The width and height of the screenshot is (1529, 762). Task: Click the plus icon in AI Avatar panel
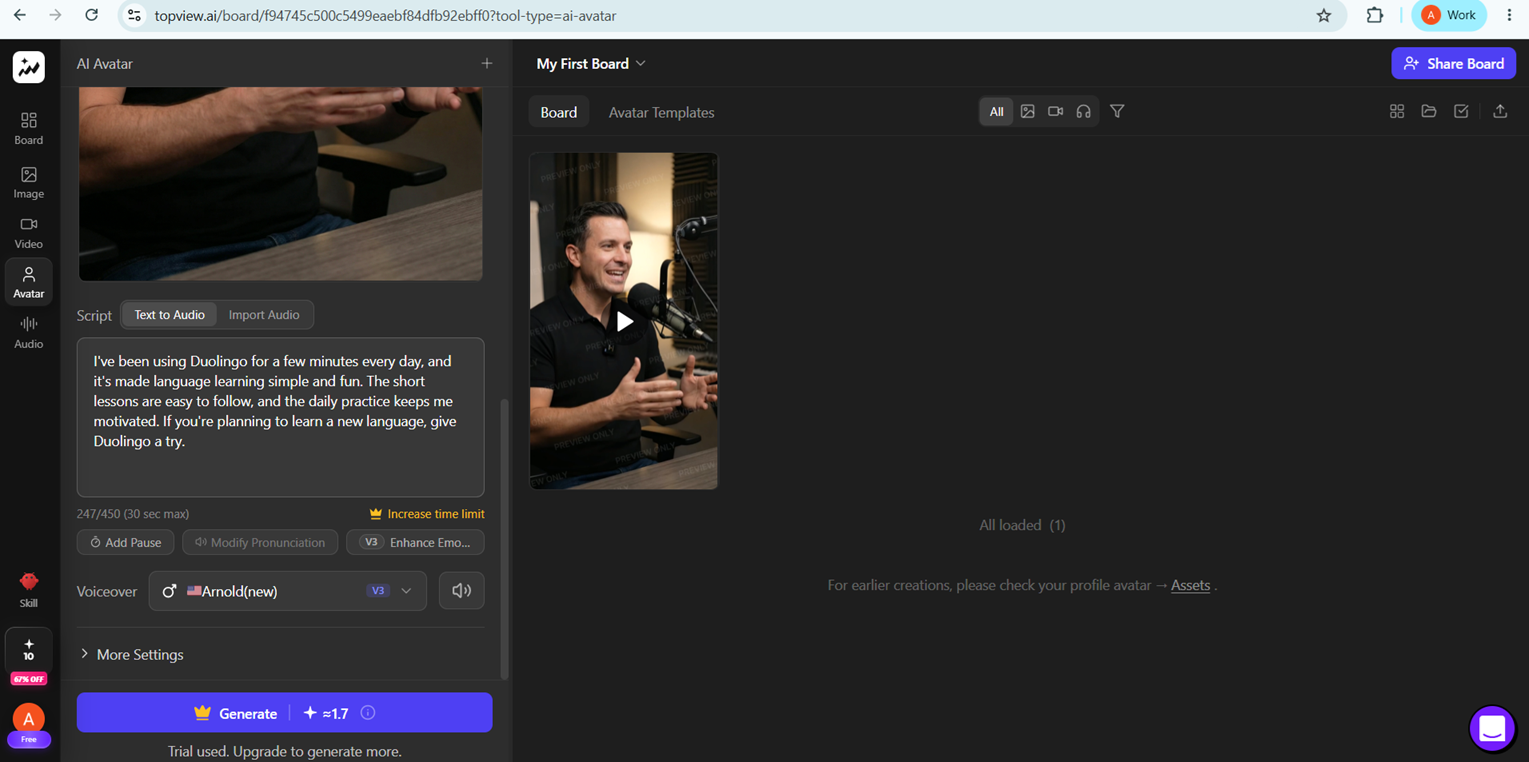(x=487, y=63)
